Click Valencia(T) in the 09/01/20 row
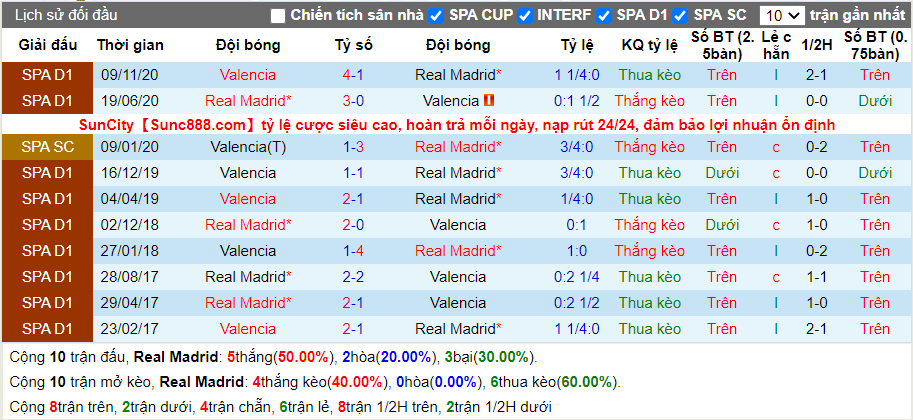This screenshot has width=913, height=420. (x=248, y=147)
